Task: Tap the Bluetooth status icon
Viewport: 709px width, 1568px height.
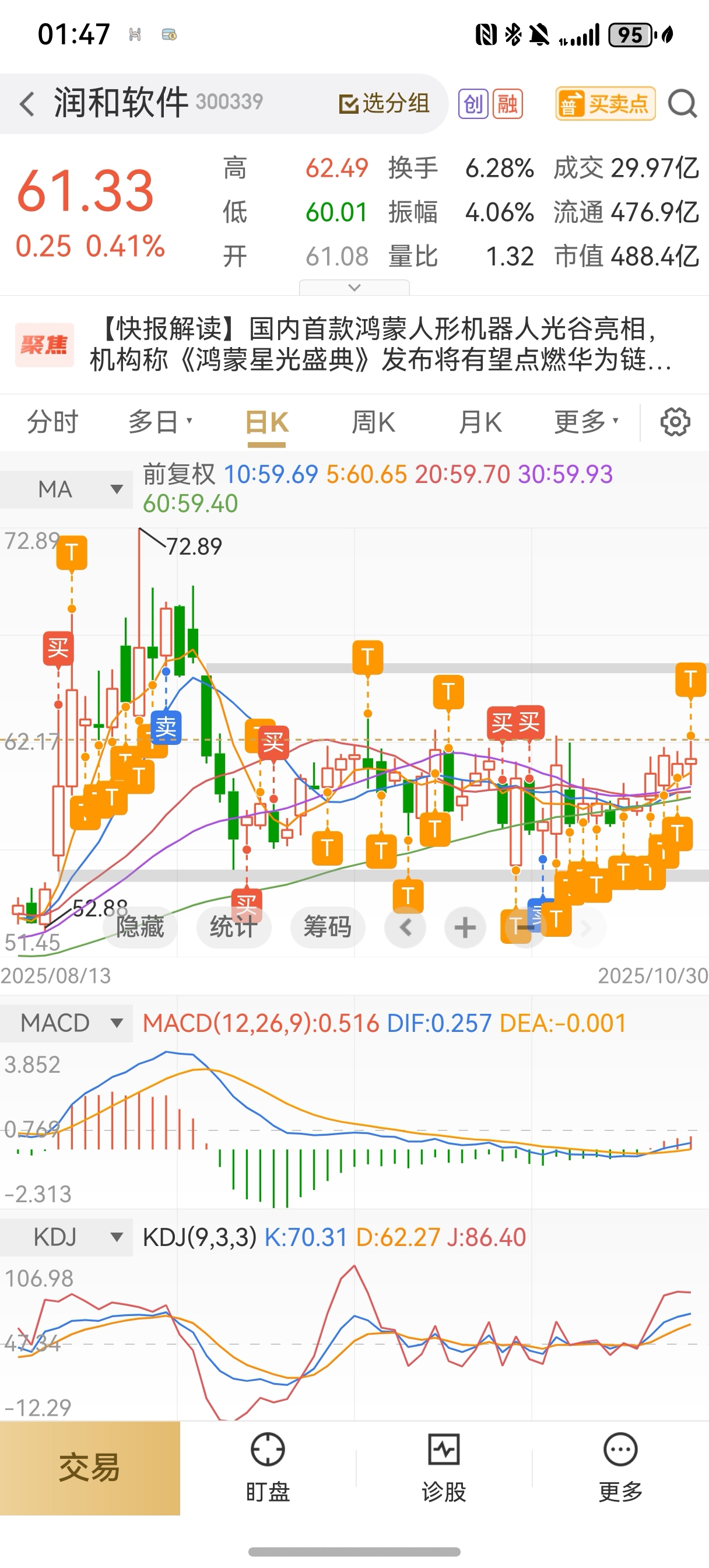Action: click(513, 34)
